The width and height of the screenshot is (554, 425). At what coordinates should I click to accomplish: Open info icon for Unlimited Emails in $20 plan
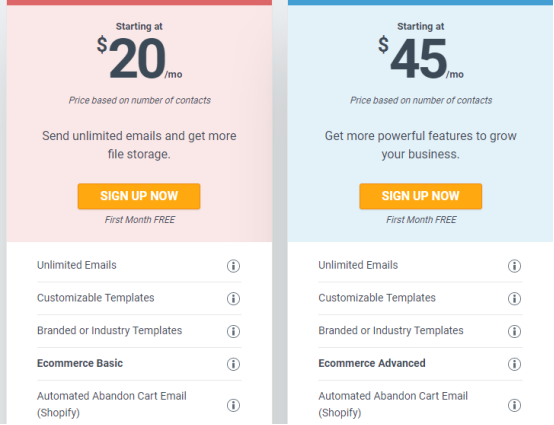point(233,266)
